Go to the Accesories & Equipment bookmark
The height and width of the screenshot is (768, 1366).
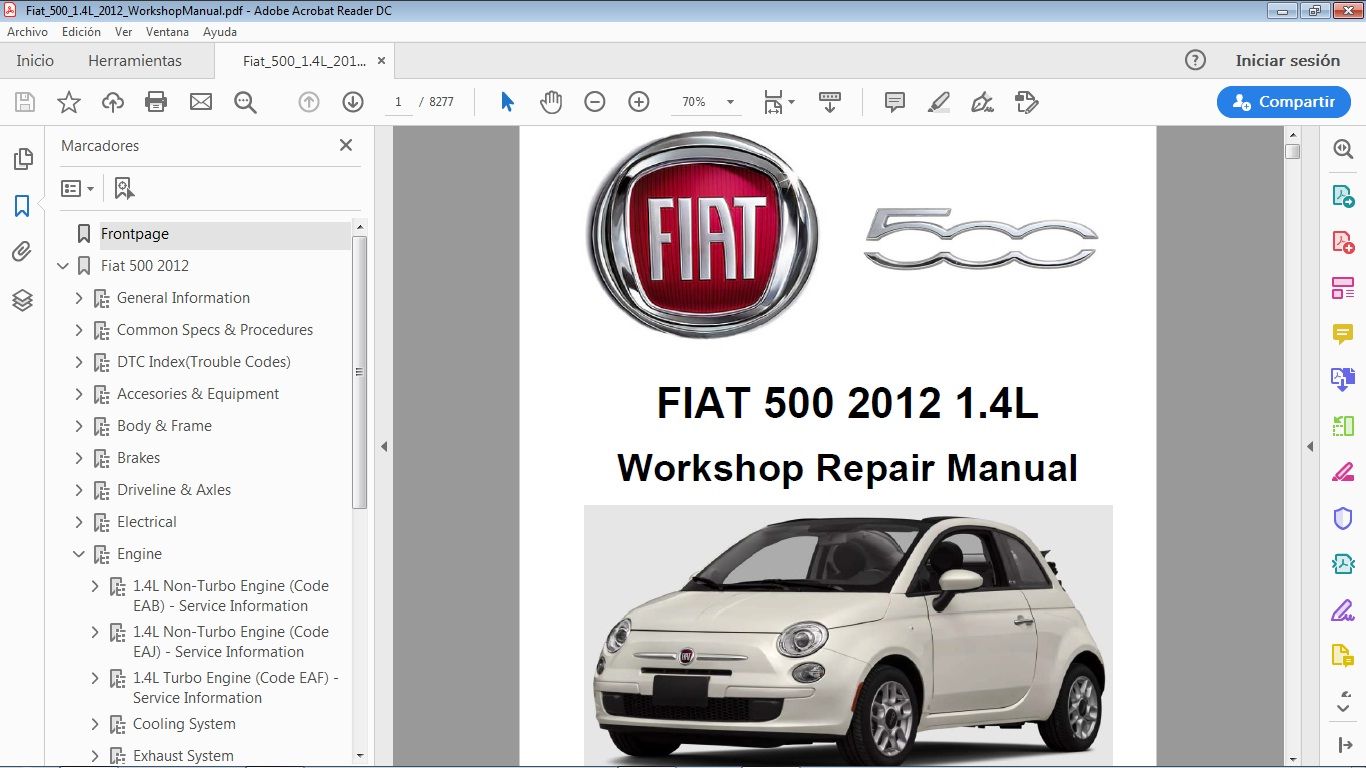(x=198, y=394)
